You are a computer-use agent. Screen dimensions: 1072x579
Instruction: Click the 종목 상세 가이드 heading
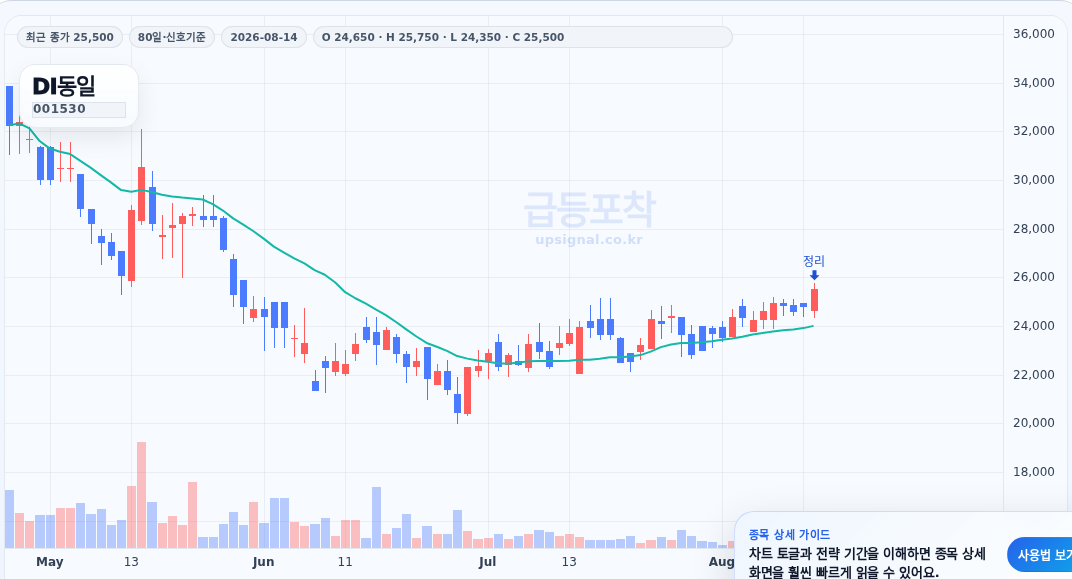coord(789,535)
